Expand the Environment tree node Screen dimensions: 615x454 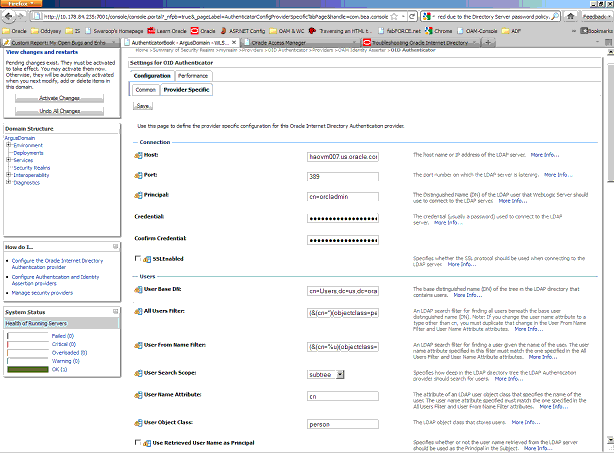pos(8,145)
